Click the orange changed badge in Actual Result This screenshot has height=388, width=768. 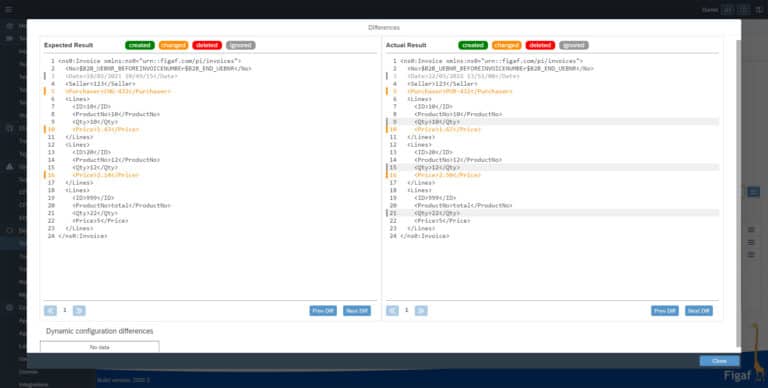click(506, 45)
